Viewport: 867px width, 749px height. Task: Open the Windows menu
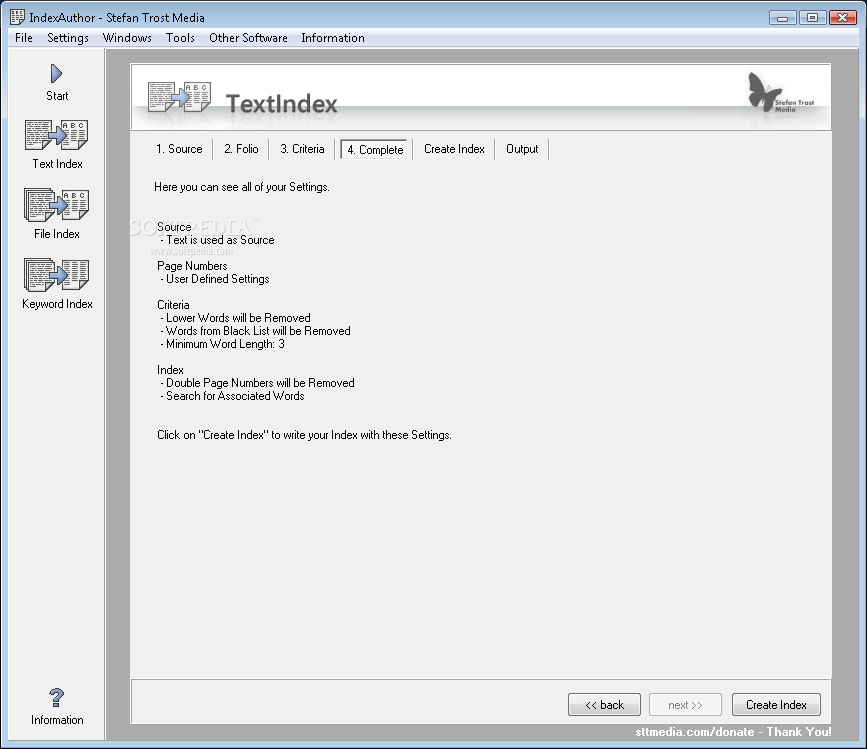point(127,38)
